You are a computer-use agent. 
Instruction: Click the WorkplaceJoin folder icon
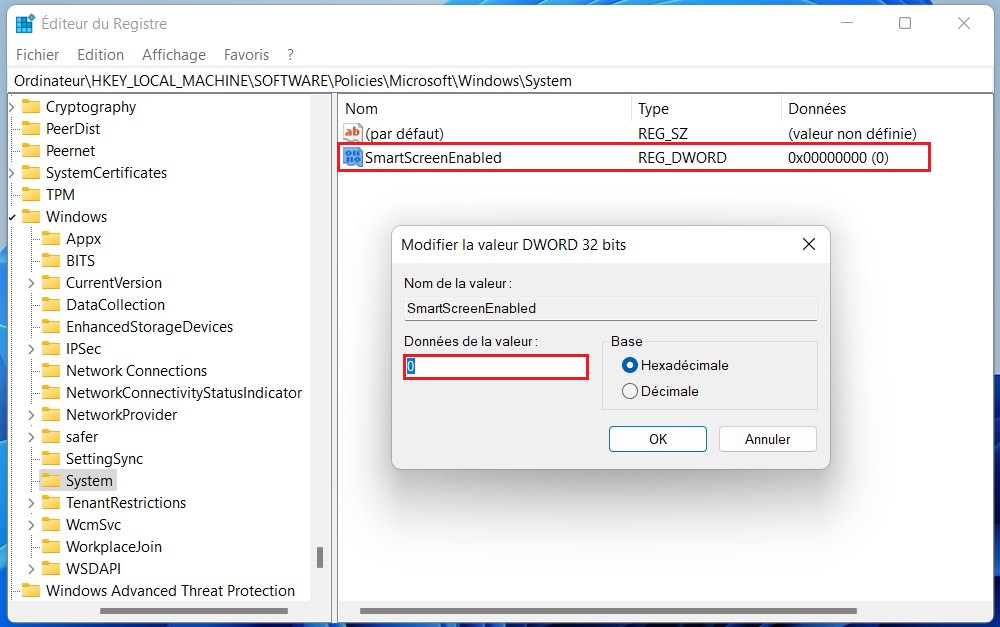click(x=51, y=547)
